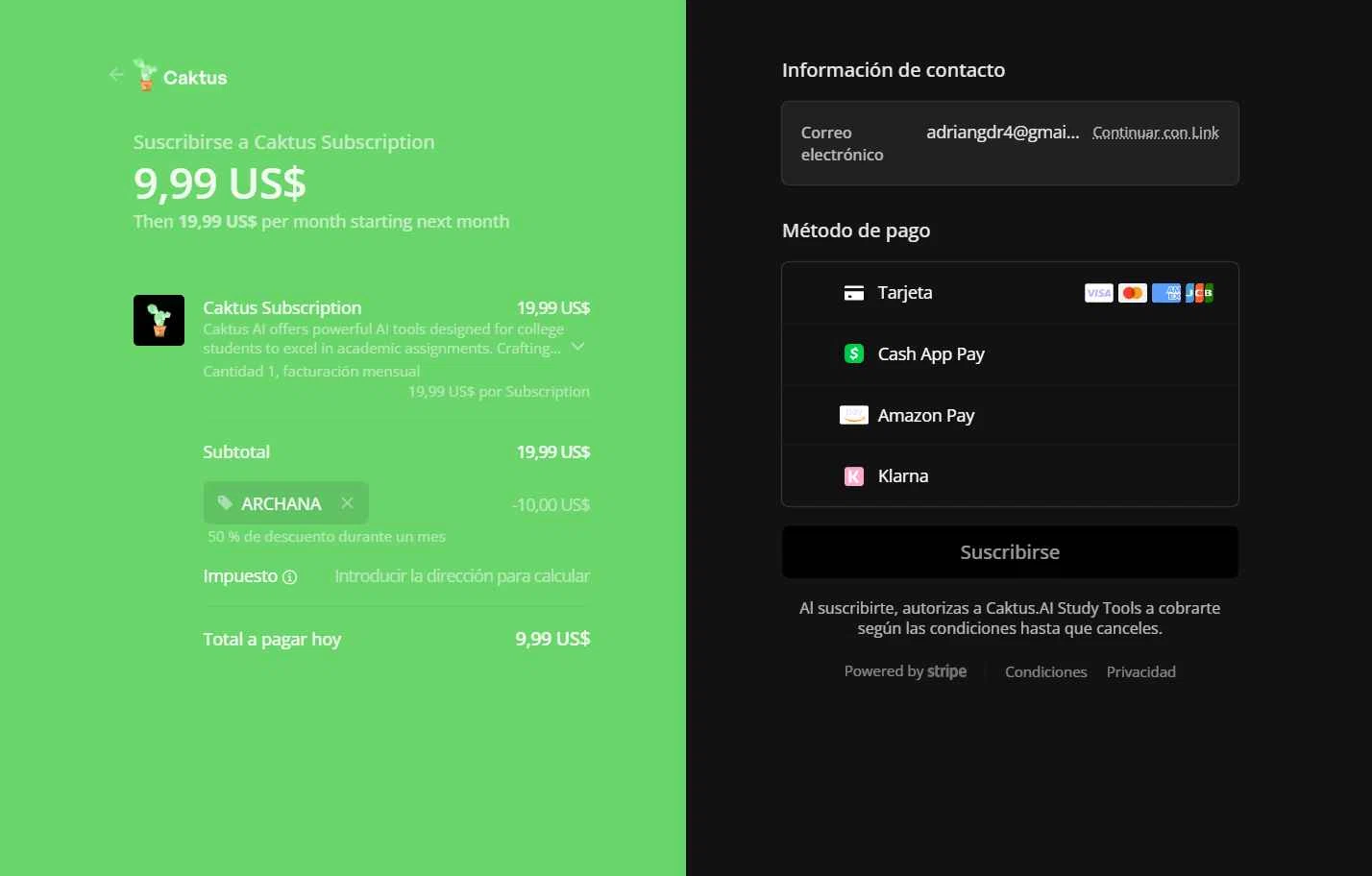Open the Privacidad link

[1140, 671]
